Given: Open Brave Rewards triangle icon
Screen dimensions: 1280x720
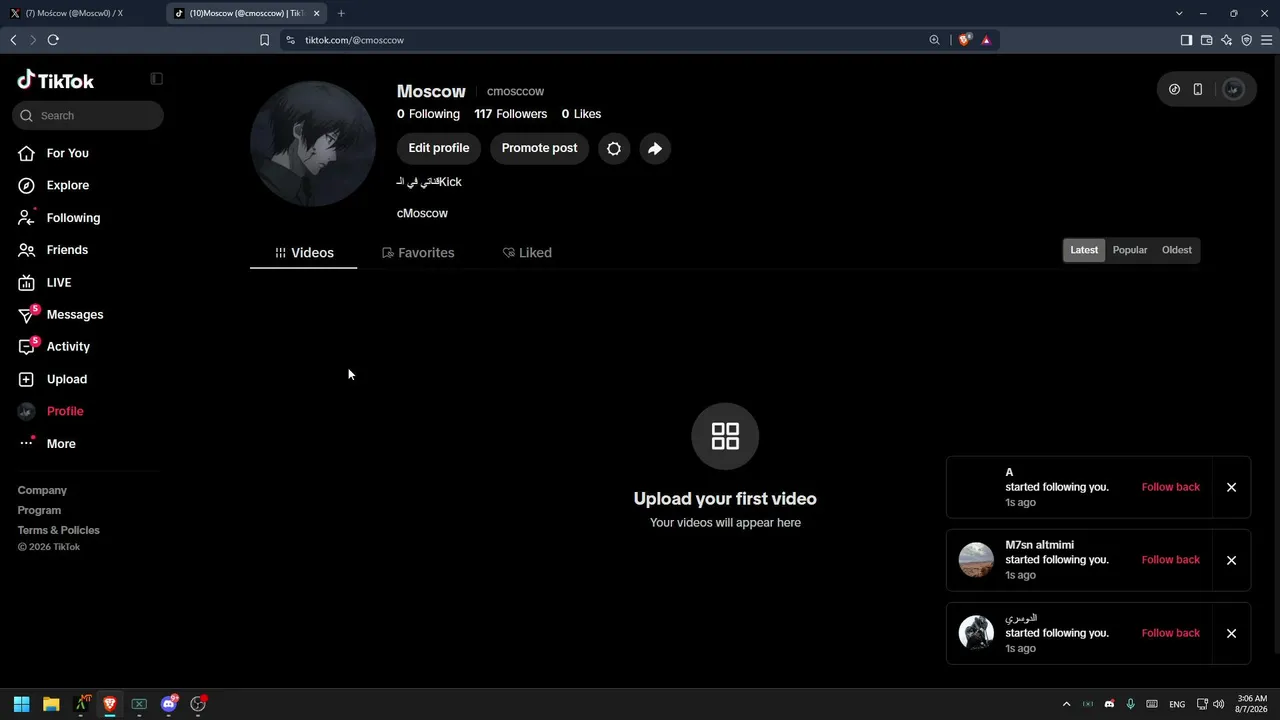Looking at the screenshot, I should (986, 40).
